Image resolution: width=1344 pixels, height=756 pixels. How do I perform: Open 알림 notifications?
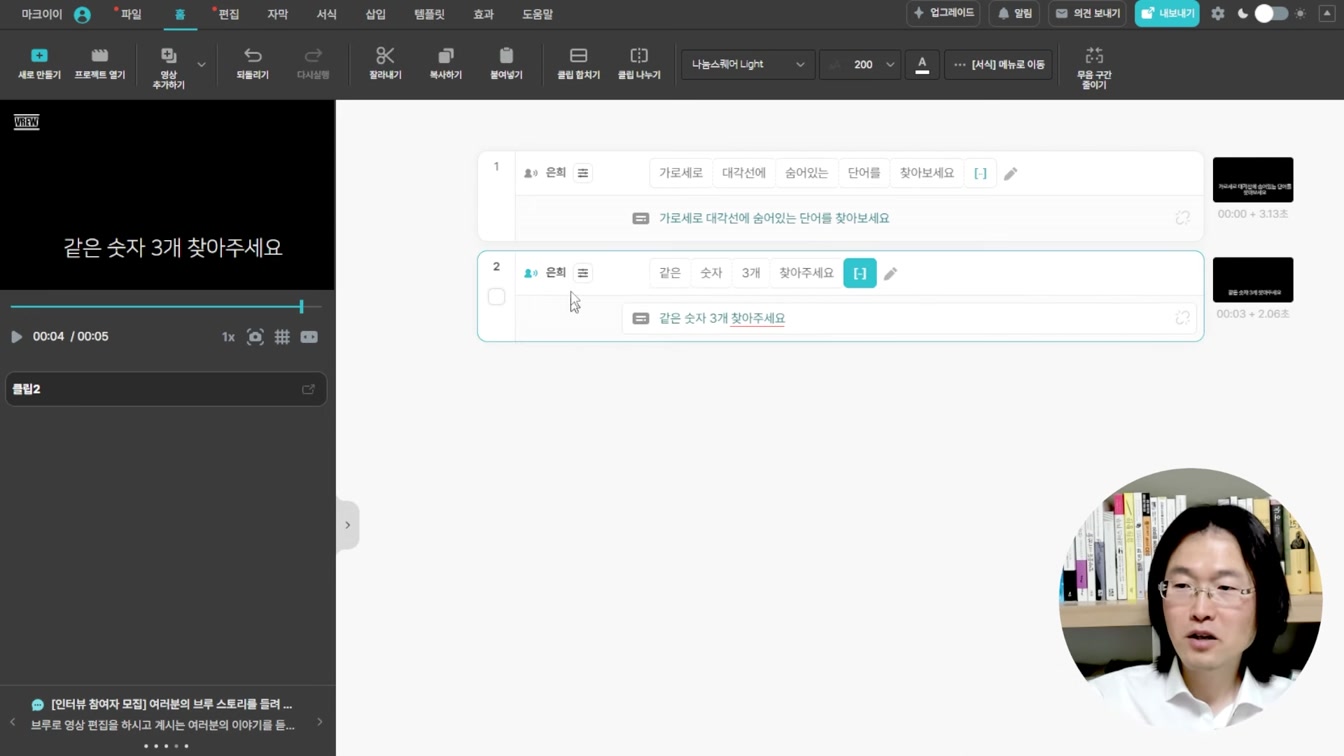1015,14
